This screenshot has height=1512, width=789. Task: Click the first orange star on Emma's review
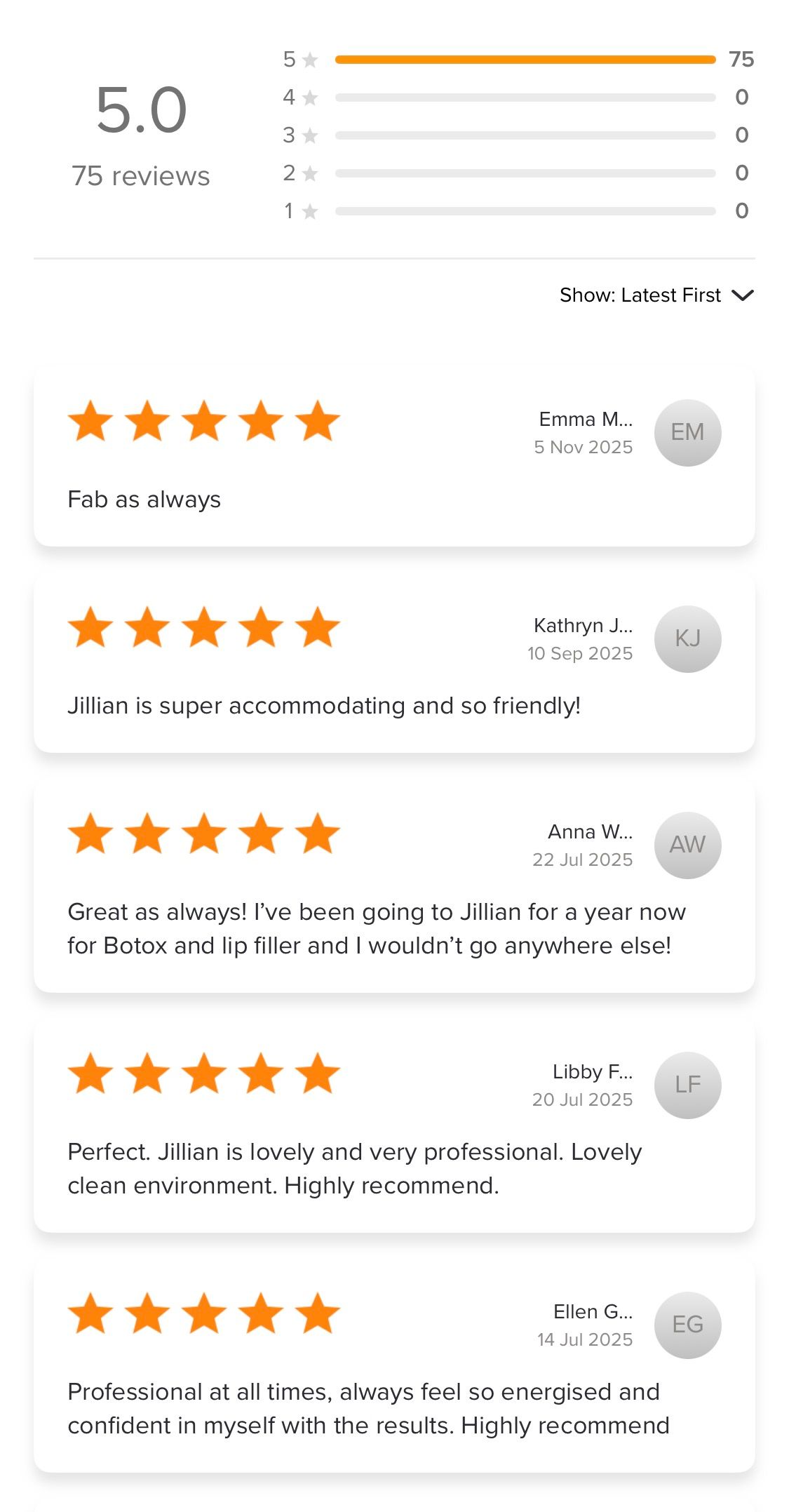(90, 421)
